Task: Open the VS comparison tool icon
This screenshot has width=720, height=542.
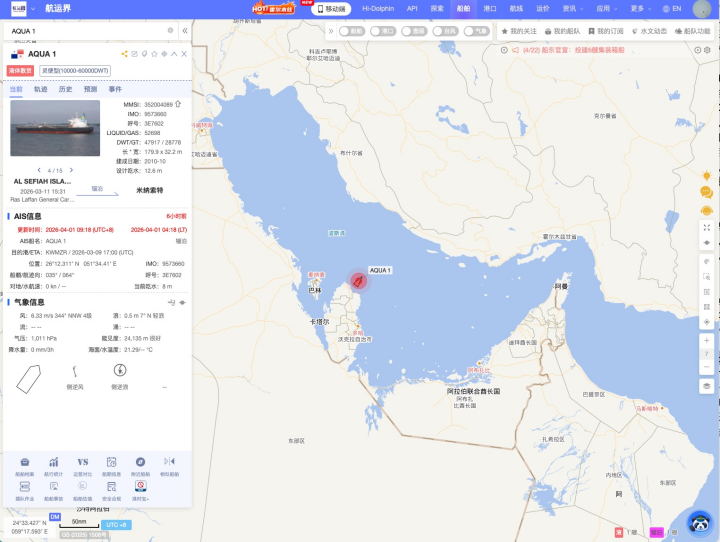Action: pyautogui.click(x=83, y=462)
